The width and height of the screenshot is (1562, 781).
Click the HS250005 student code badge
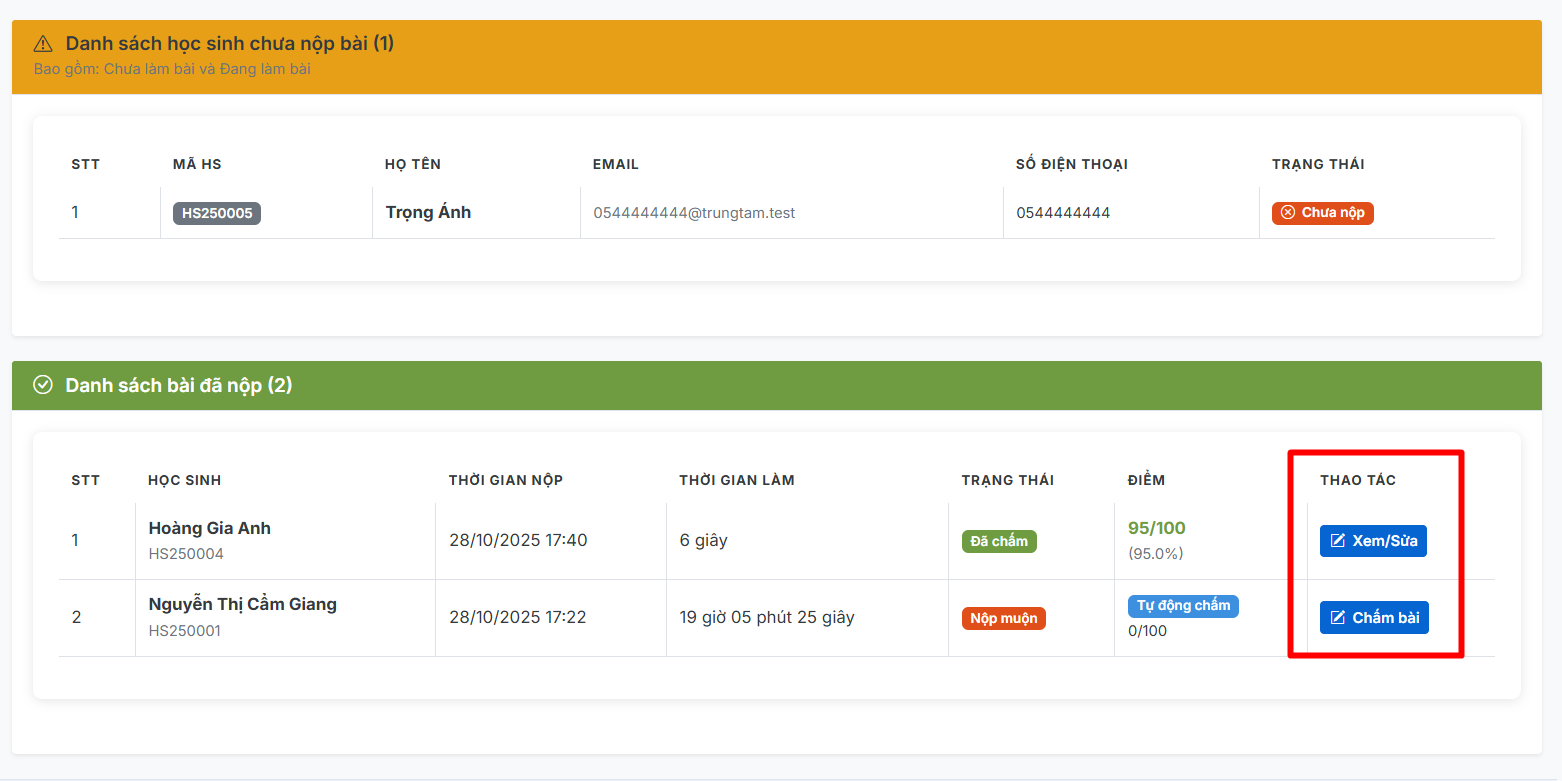coord(217,213)
